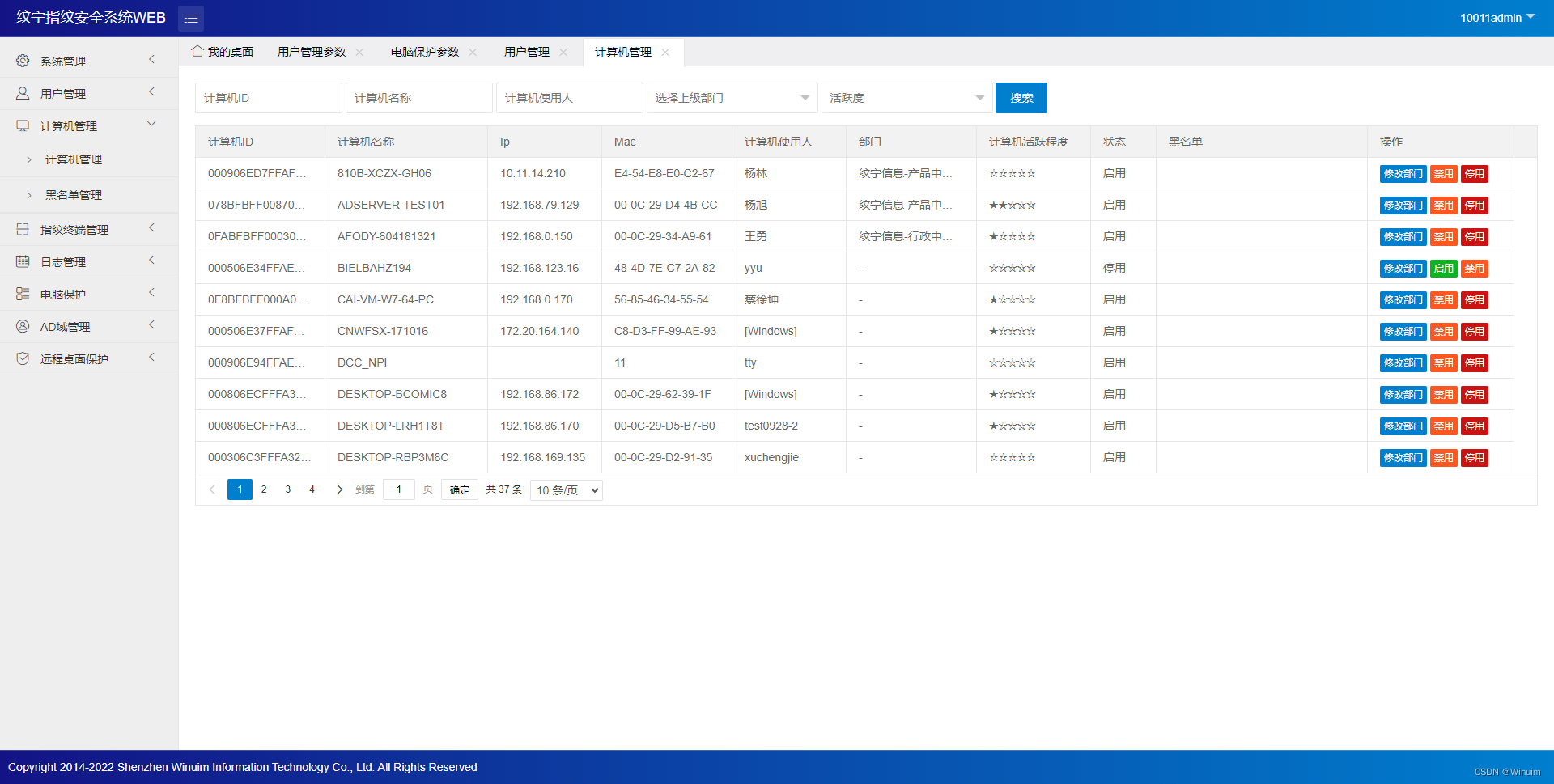Go to previous page arrow in pagination
The height and width of the screenshot is (784, 1554).
coord(212,489)
